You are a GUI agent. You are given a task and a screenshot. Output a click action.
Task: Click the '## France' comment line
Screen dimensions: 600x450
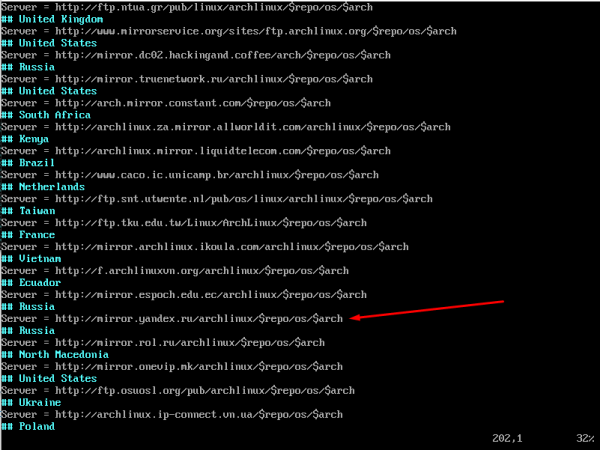pos(28,235)
